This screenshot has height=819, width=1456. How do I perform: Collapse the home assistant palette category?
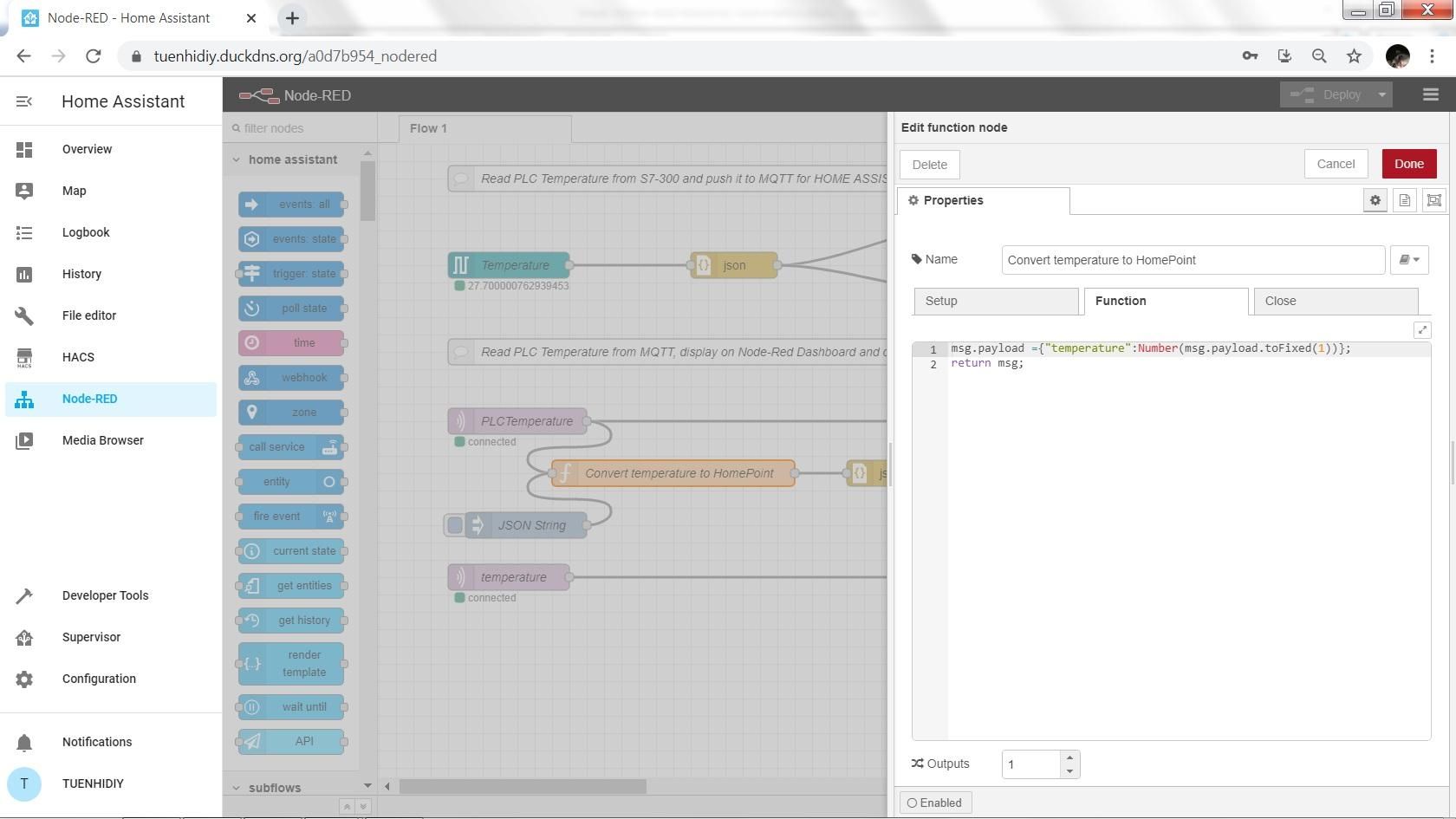(x=236, y=159)
